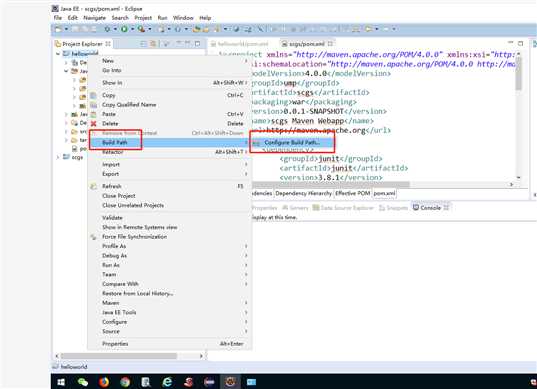Open the Maven submenu

pyautogui.click(x=169, y=303)
